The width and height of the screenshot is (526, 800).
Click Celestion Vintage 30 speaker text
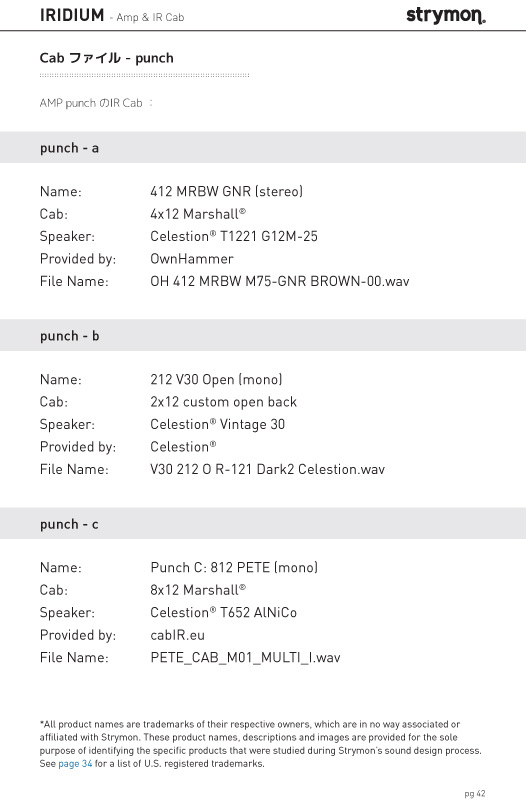click(x=217, y=424)
